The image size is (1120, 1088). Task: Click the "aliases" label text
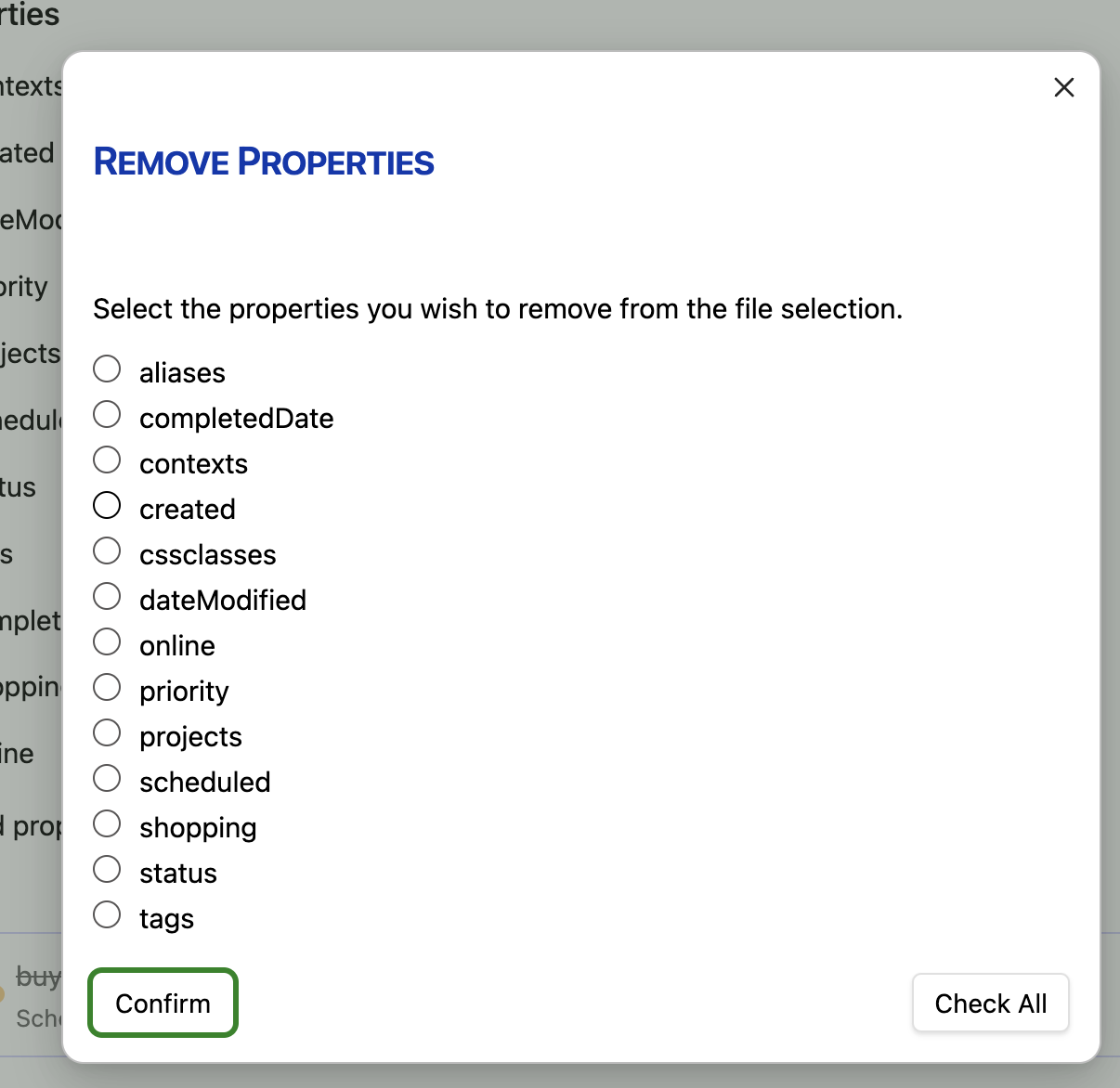point(182,373)
